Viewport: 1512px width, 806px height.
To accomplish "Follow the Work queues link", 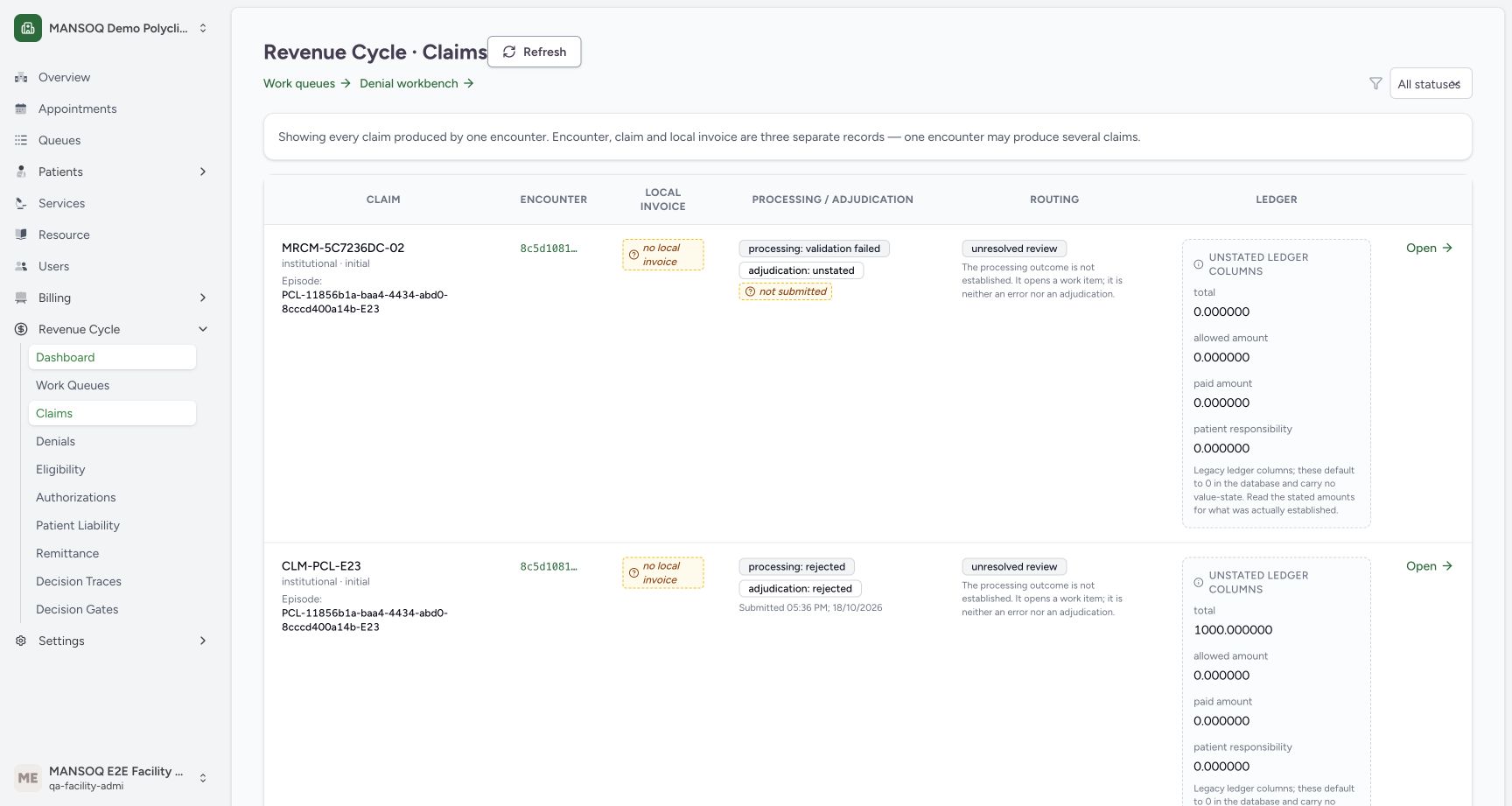I will [x=307, y=83].
